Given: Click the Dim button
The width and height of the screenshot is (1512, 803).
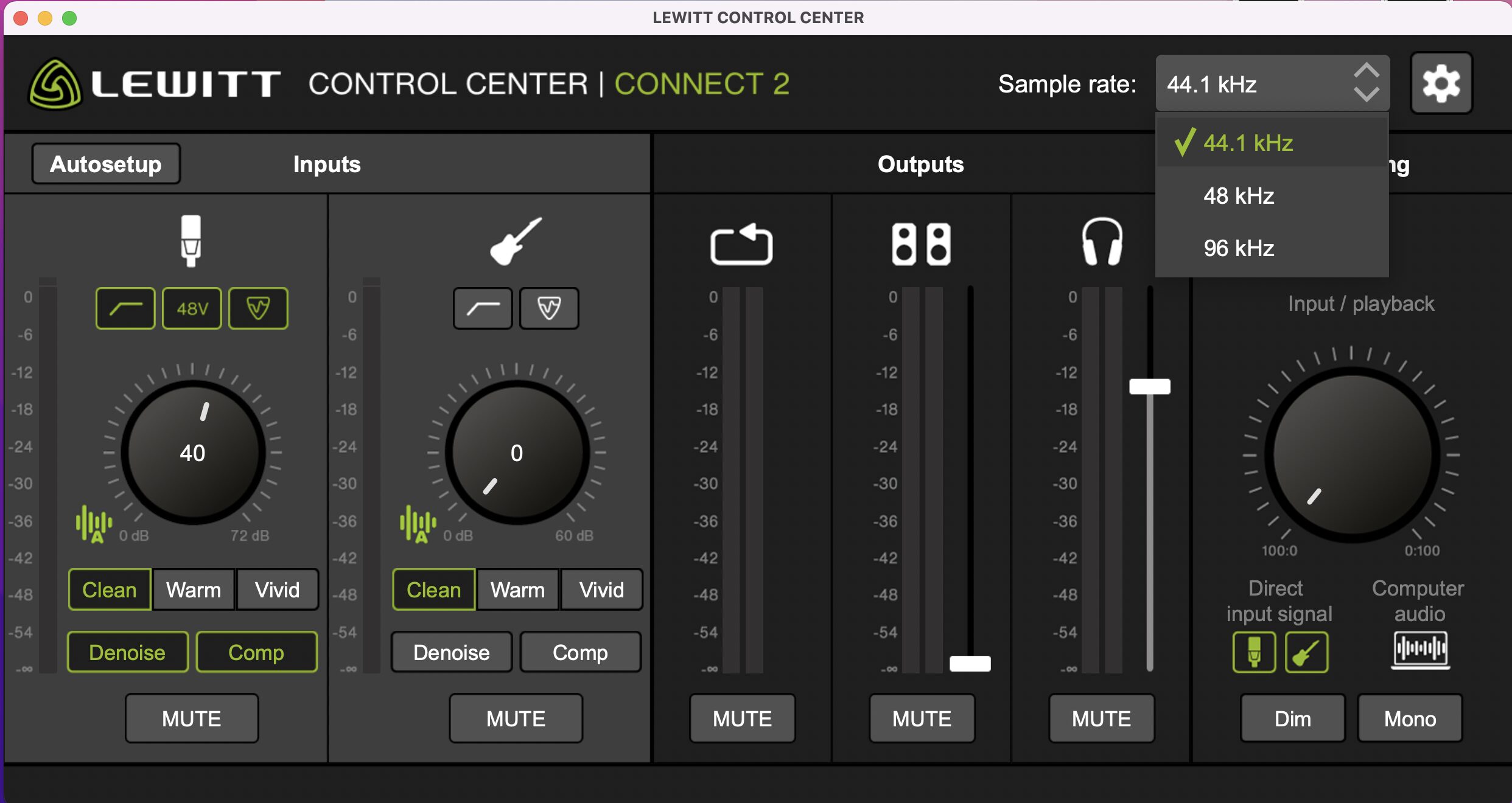Looking at the screenshot, I should [1293, 718].
